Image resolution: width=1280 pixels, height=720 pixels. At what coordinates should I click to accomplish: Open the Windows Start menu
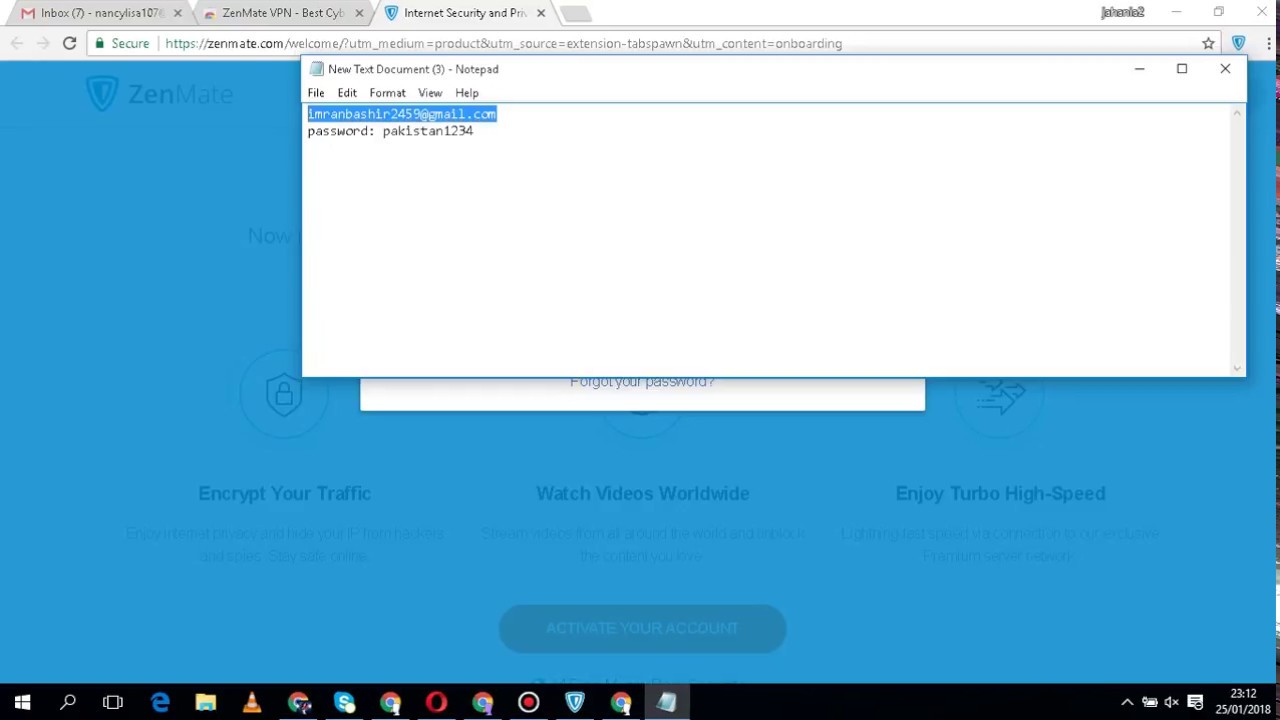(x=22, y=702)
